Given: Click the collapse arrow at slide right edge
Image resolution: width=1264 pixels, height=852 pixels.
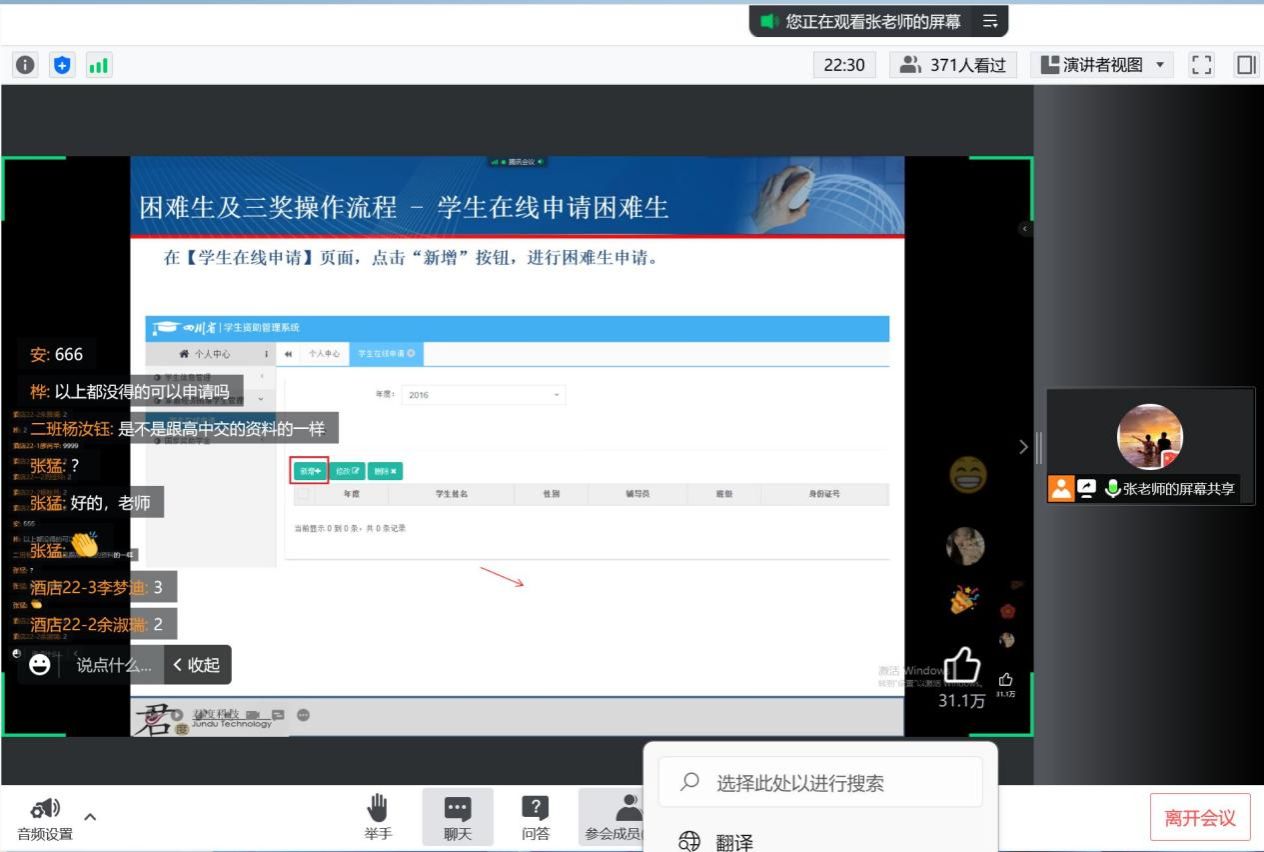Looking at the screenshot, I should 1024,229.
